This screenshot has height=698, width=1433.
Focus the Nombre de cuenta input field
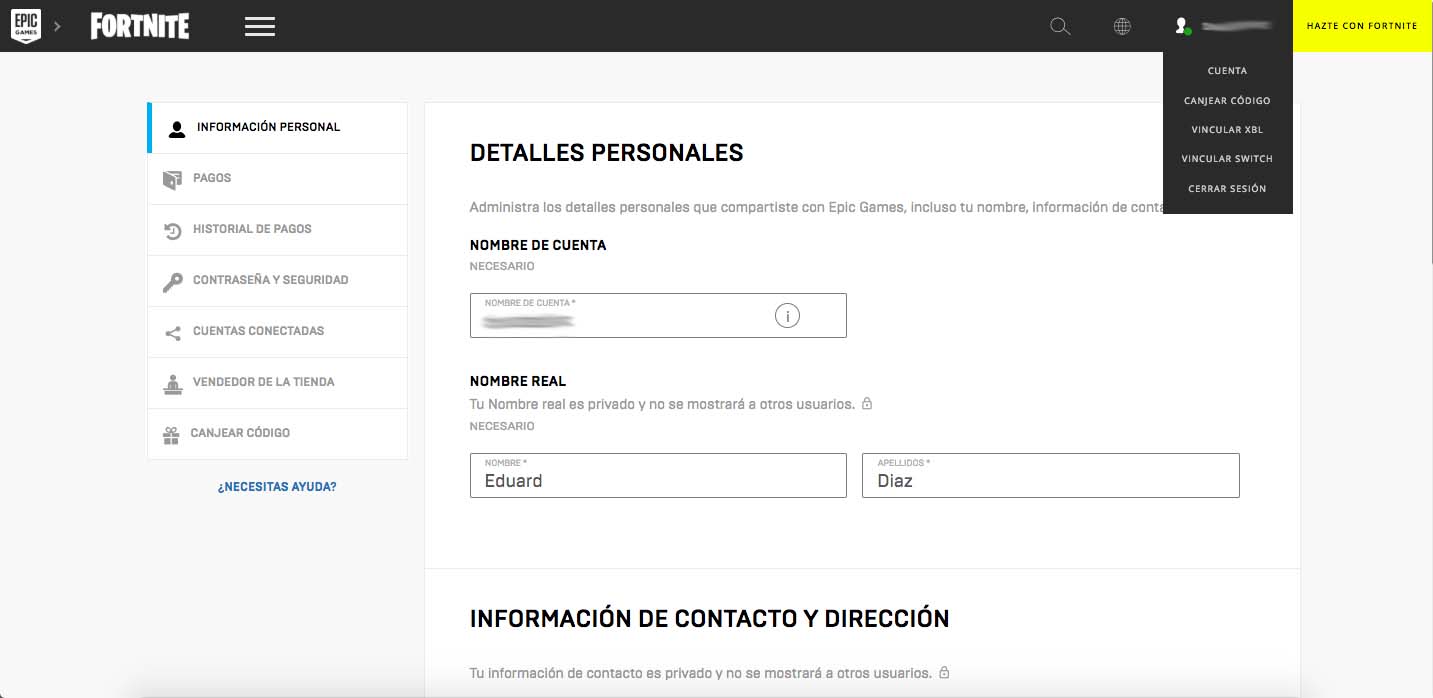658,315
